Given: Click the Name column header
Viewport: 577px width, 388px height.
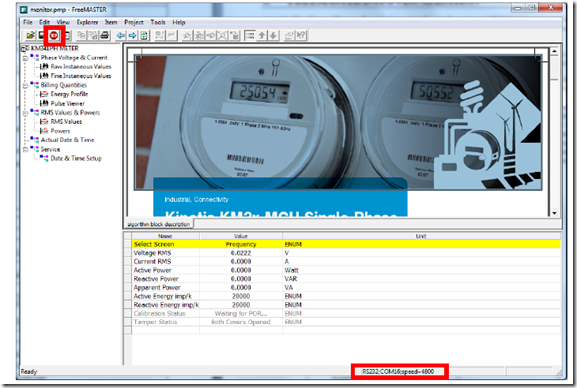Looking at the screenshot, I should (165, 236).
